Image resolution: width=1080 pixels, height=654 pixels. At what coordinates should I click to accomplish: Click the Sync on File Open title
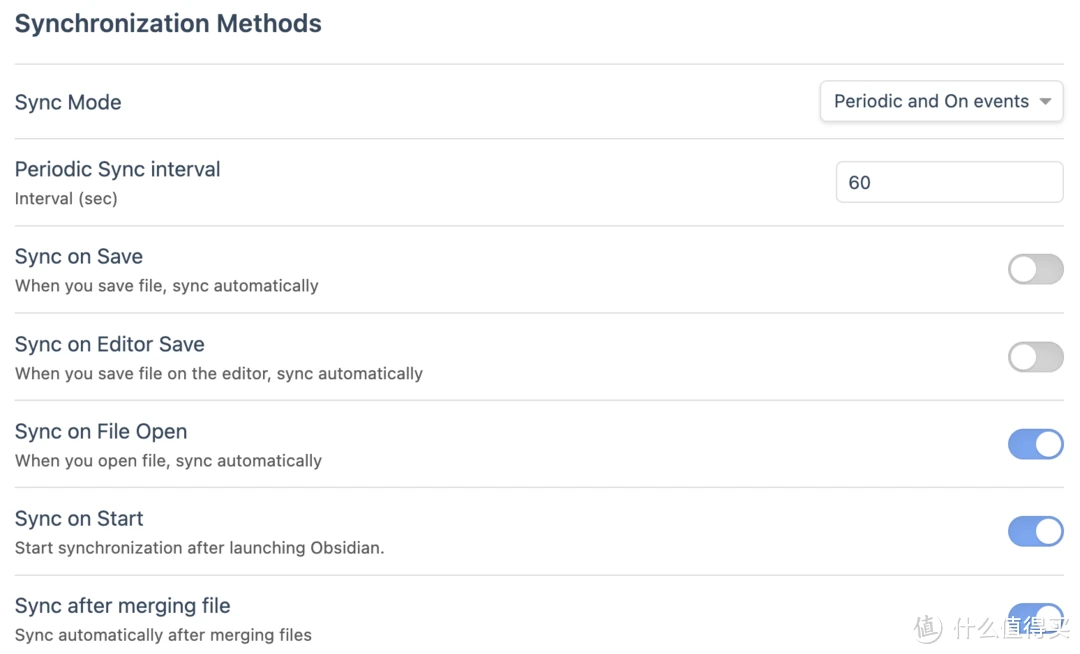[101, 431]
